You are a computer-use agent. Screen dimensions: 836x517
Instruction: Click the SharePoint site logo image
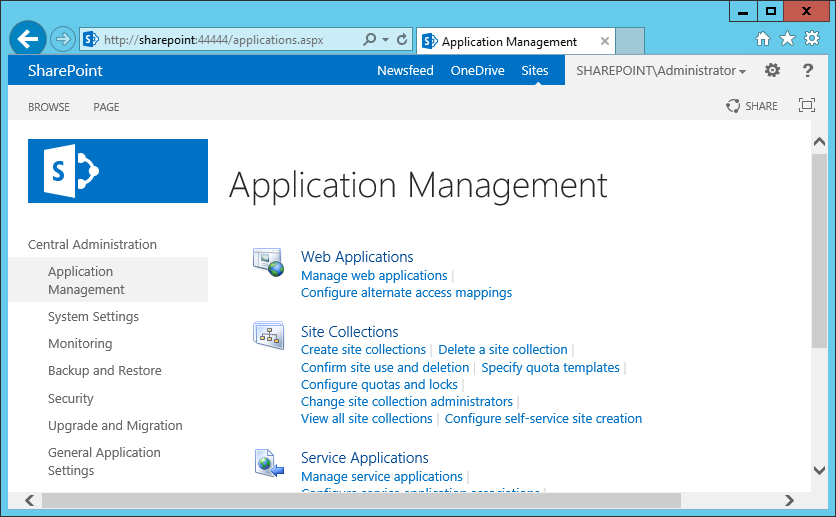118,171
